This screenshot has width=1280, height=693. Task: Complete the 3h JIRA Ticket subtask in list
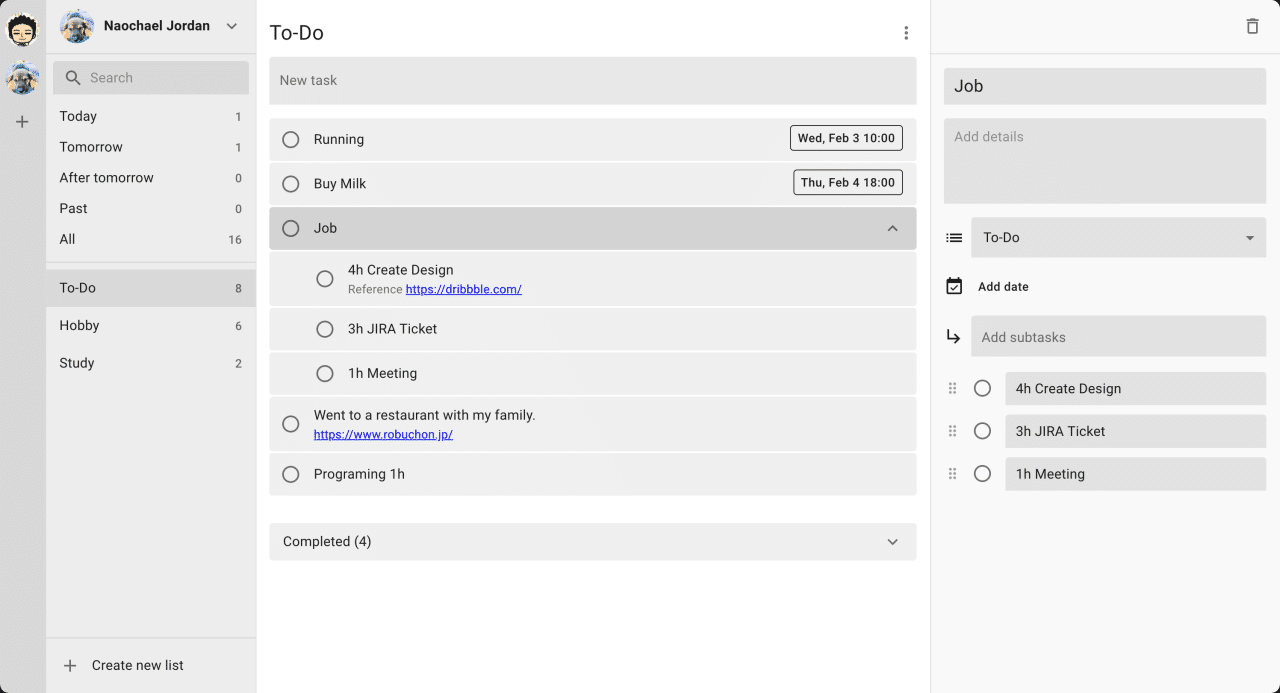[325, 329]
